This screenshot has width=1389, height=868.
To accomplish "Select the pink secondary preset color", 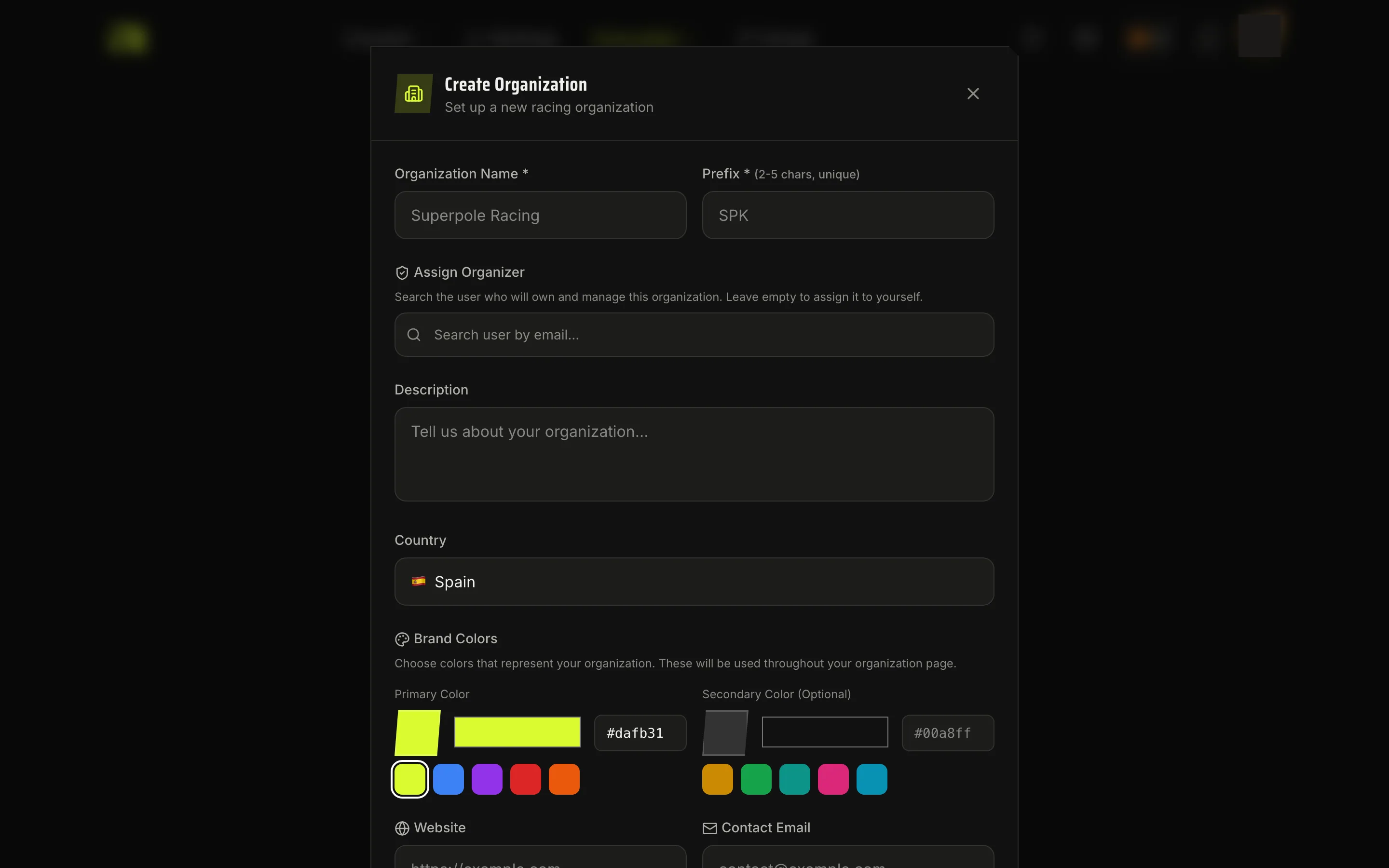I will click(833, 779).
